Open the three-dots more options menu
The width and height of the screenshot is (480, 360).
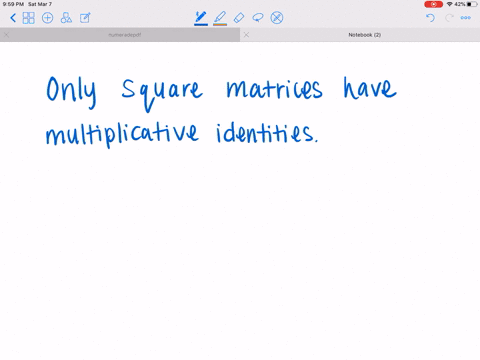(466, 18)
